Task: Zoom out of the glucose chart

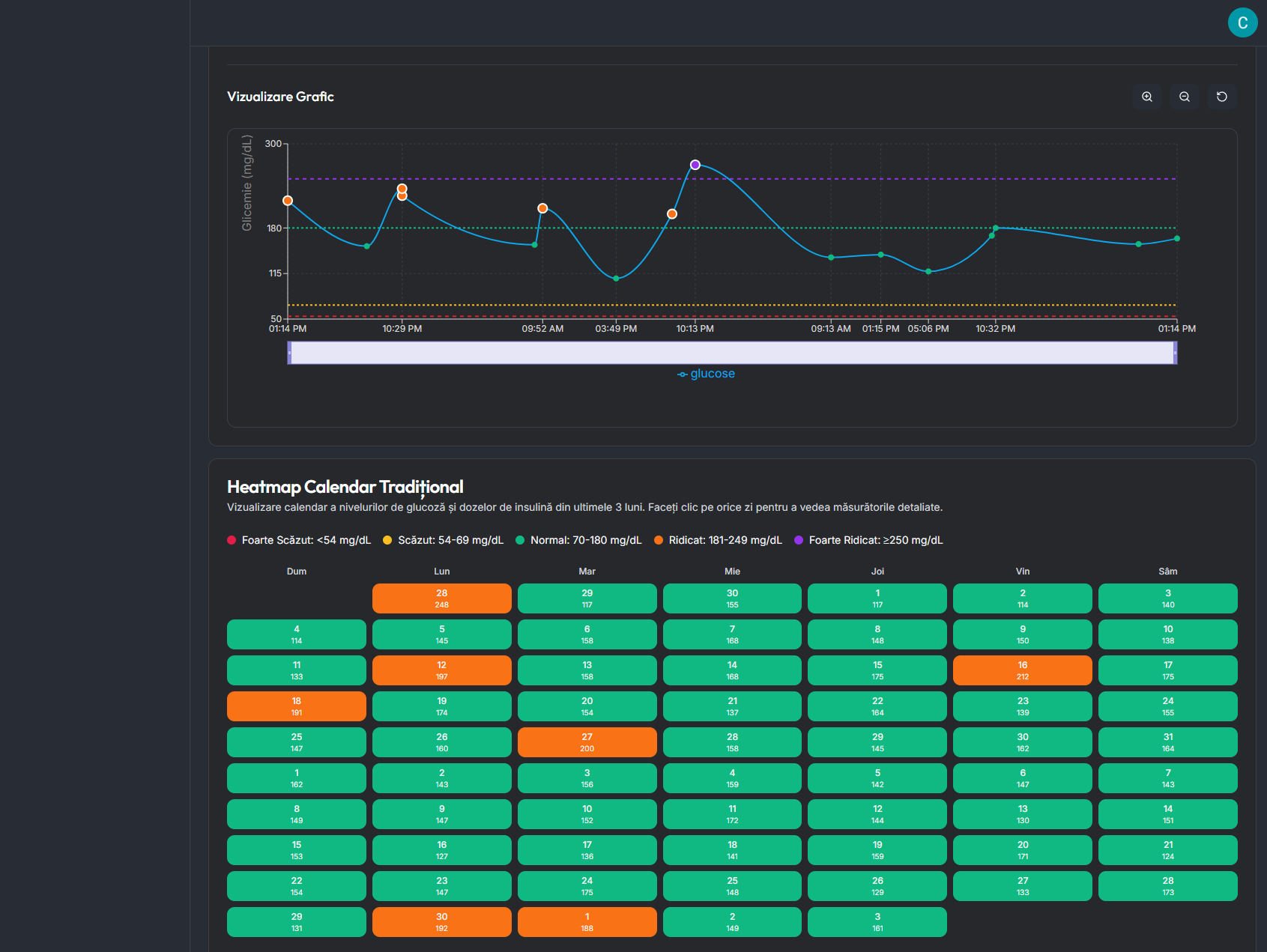Action: 1184,97
